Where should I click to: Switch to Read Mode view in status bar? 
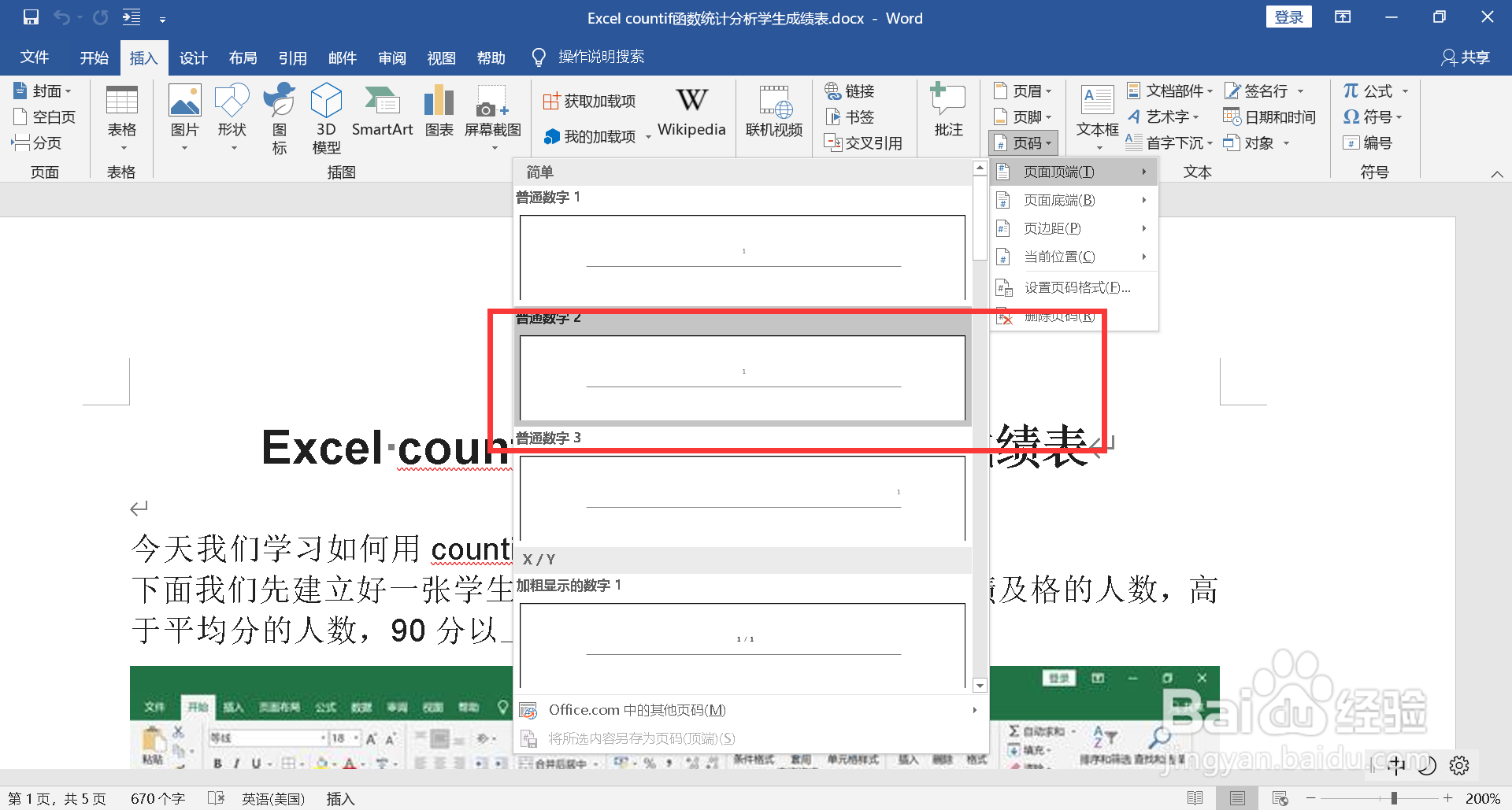click(x=1195, y=798)
